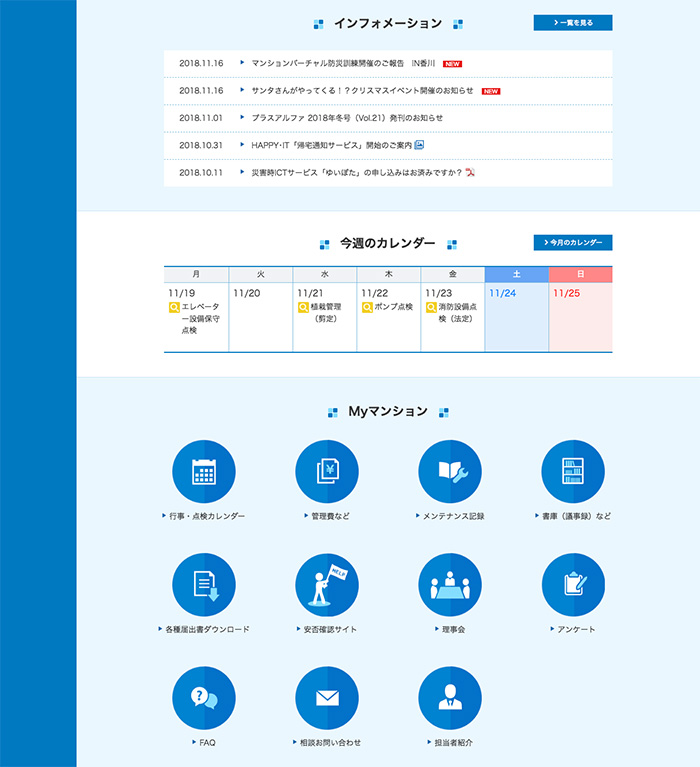Click the 一覧を見る button

click(x=573, y=23)
